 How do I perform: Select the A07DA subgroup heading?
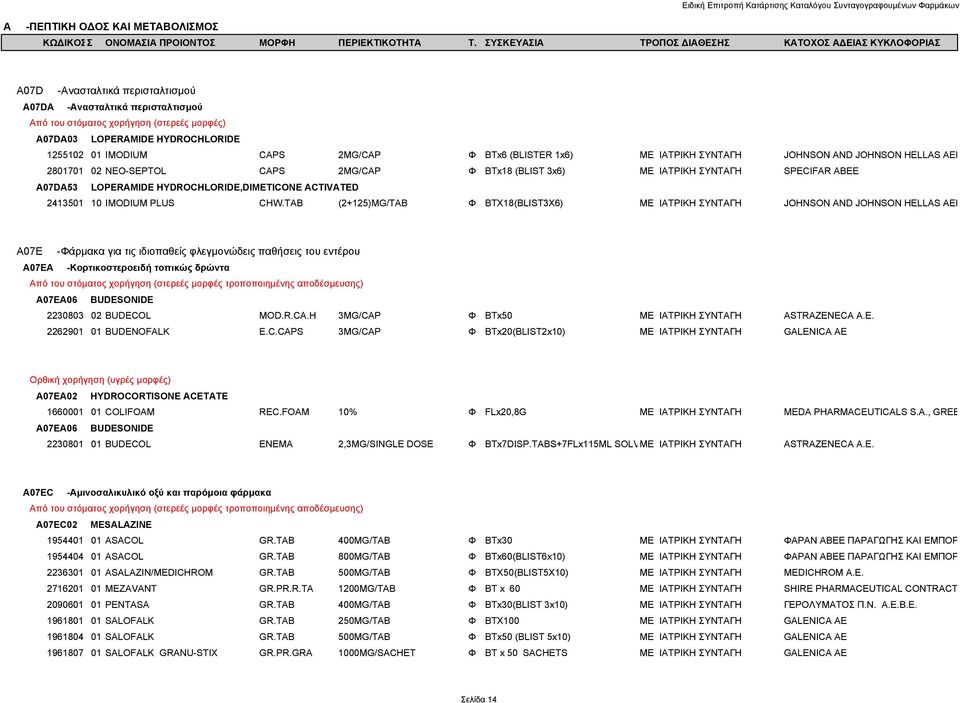[113, 107]
